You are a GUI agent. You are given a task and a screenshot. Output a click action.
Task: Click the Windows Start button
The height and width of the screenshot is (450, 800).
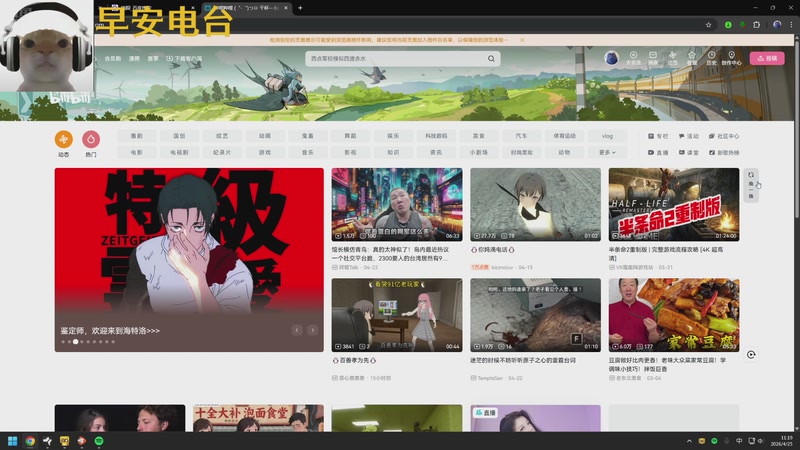pos(13,441)
